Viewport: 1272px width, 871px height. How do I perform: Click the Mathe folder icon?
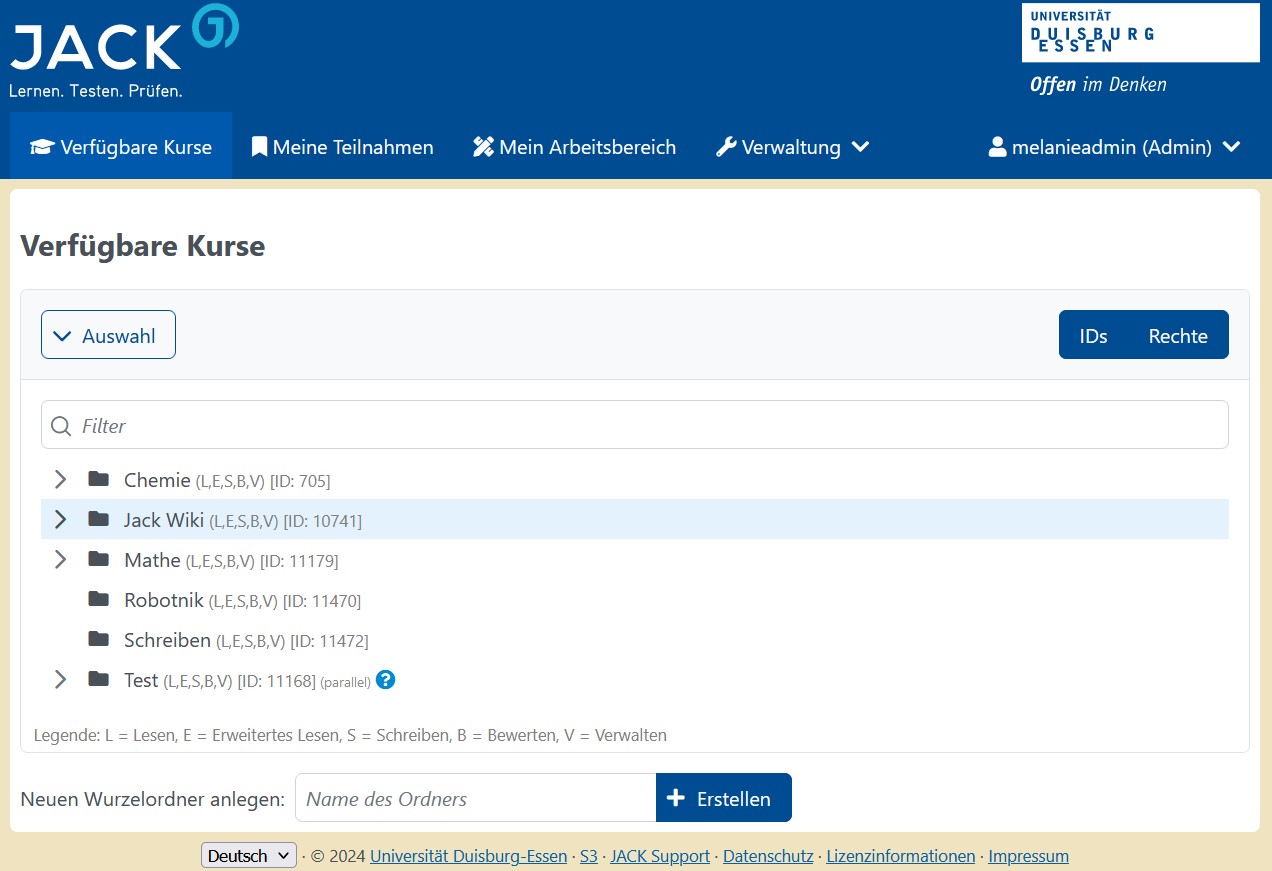(98, 559)
